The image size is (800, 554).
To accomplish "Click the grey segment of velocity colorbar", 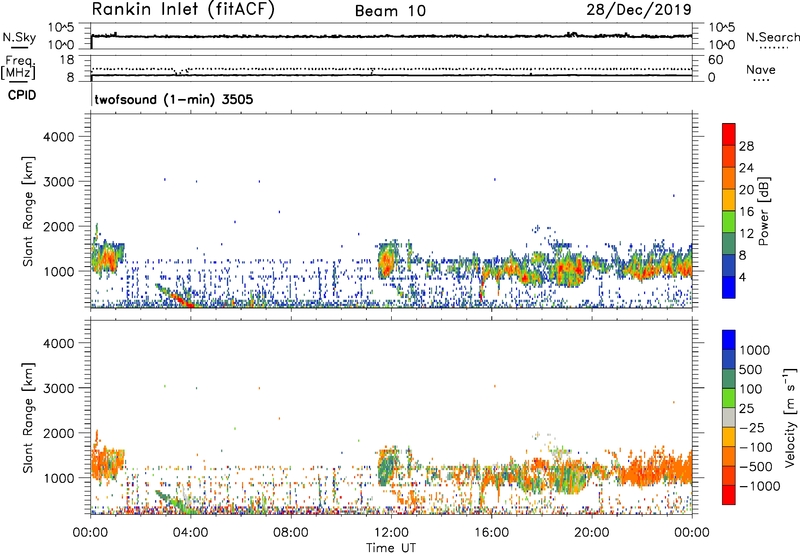I will click(x=729, y=417).
